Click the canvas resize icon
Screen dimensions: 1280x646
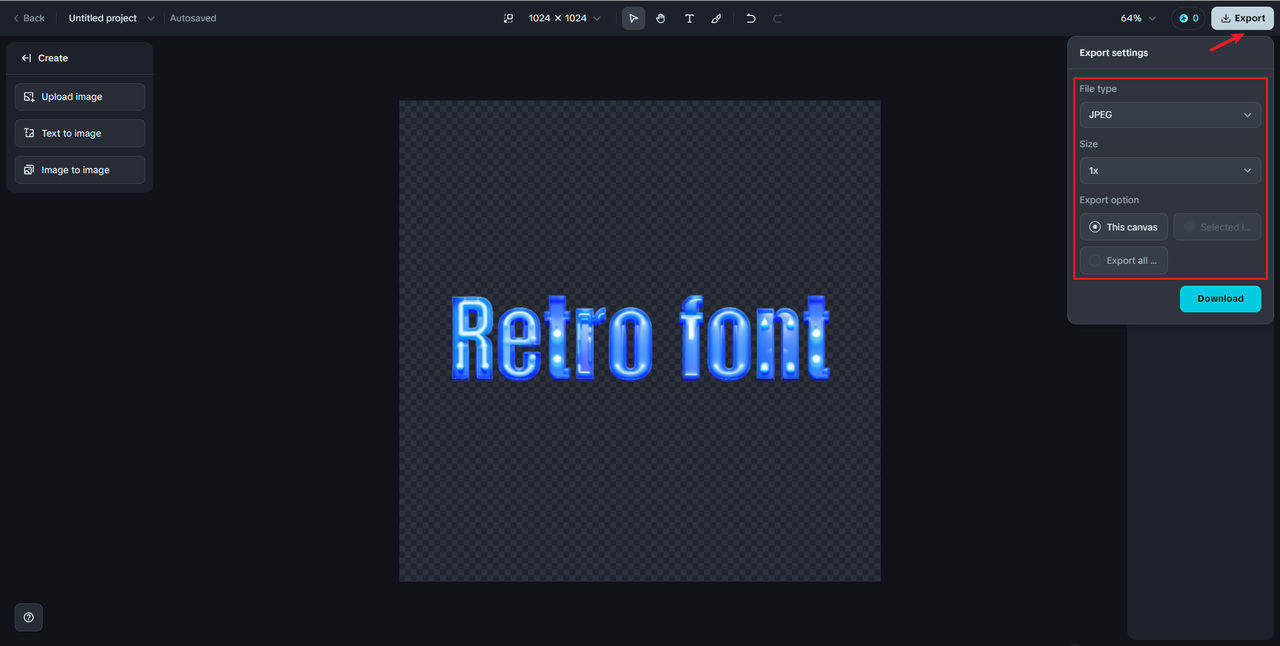click(508, 18)
